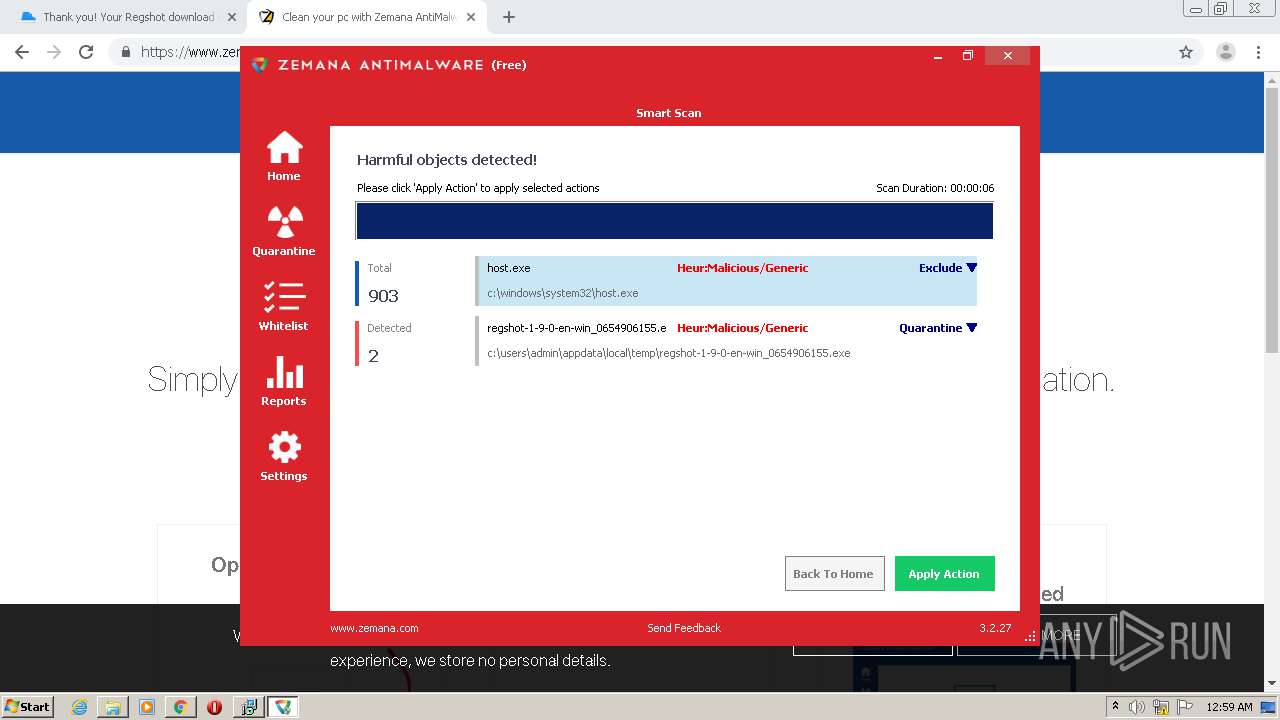
Task: Click the Detected 2 counter
Action: [384, 343]
